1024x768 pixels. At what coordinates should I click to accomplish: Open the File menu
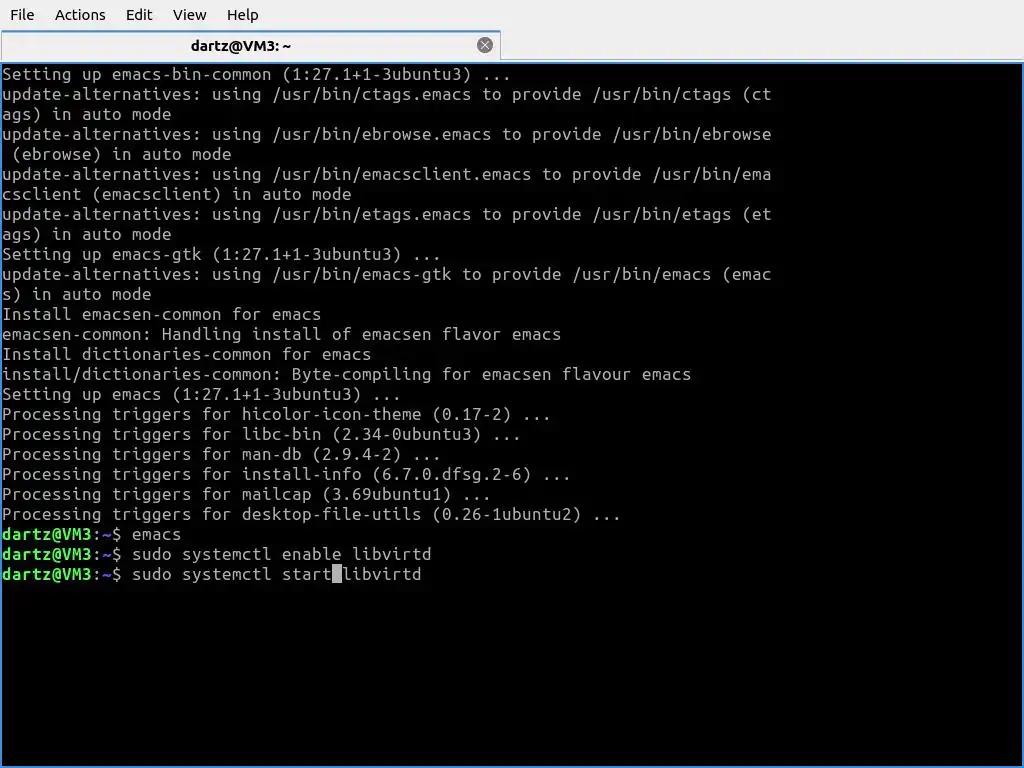click(x=22, y=14)
